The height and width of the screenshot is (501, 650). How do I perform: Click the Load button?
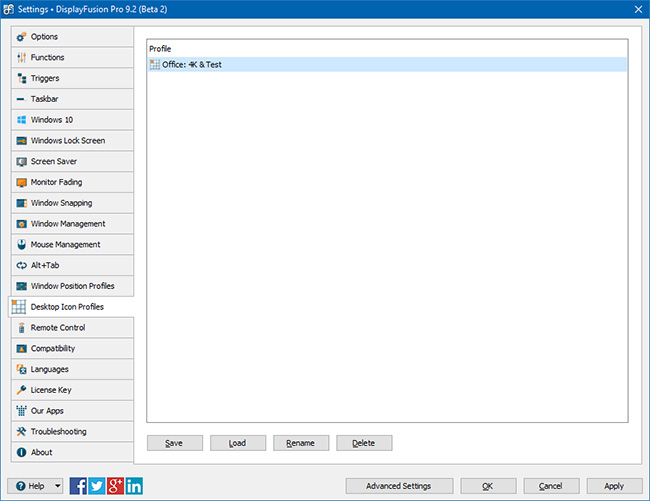coord(238,442)
